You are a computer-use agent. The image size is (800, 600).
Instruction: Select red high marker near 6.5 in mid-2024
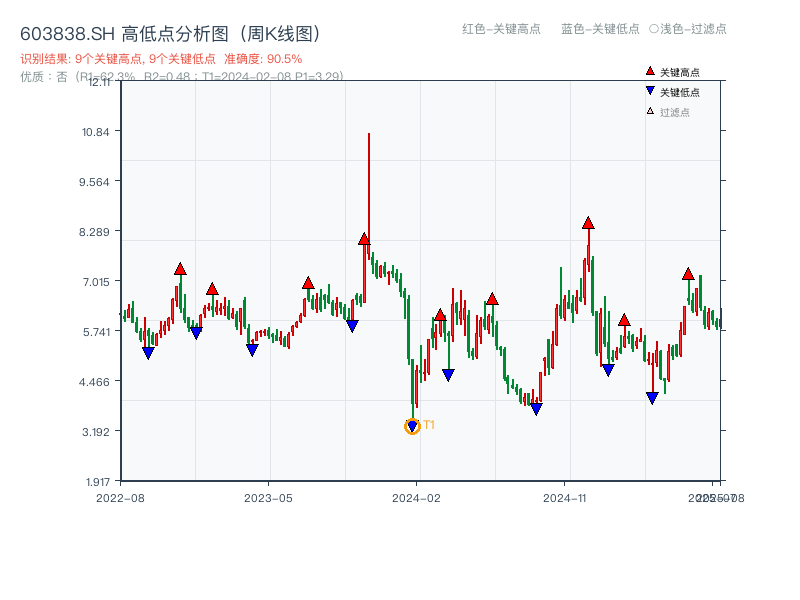click(x=492, y=299)
